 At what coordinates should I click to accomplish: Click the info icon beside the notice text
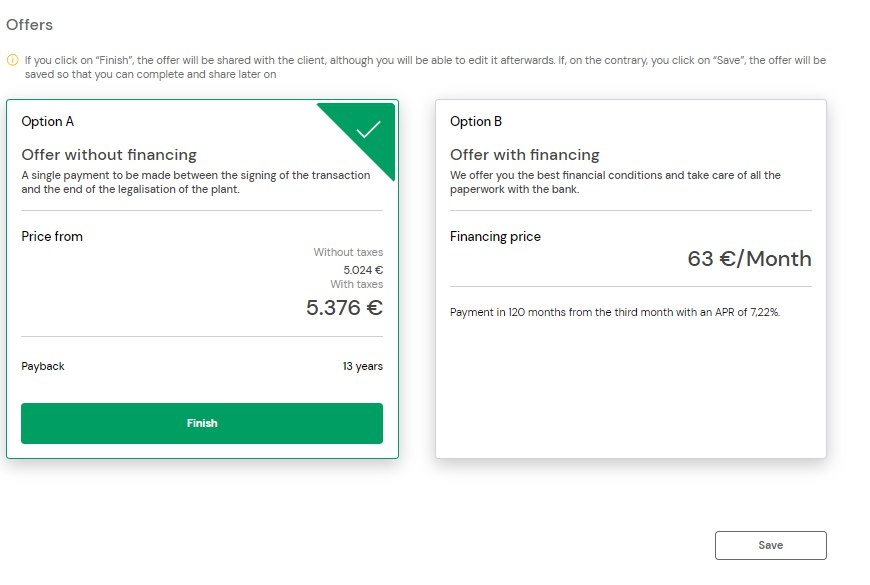click(12, 60)
